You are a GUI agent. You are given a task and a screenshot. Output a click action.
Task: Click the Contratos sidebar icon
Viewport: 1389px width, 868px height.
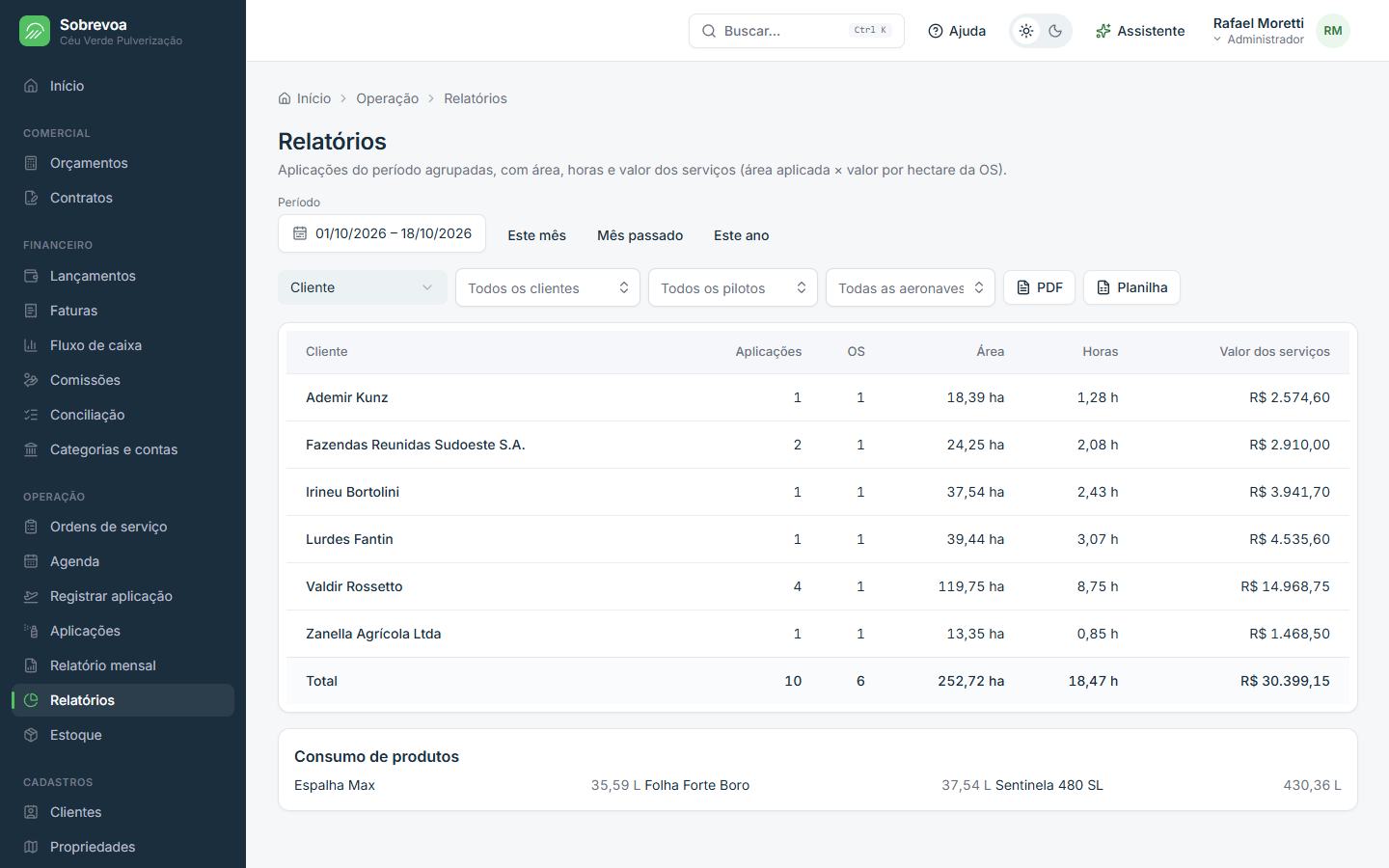[31, 198]
